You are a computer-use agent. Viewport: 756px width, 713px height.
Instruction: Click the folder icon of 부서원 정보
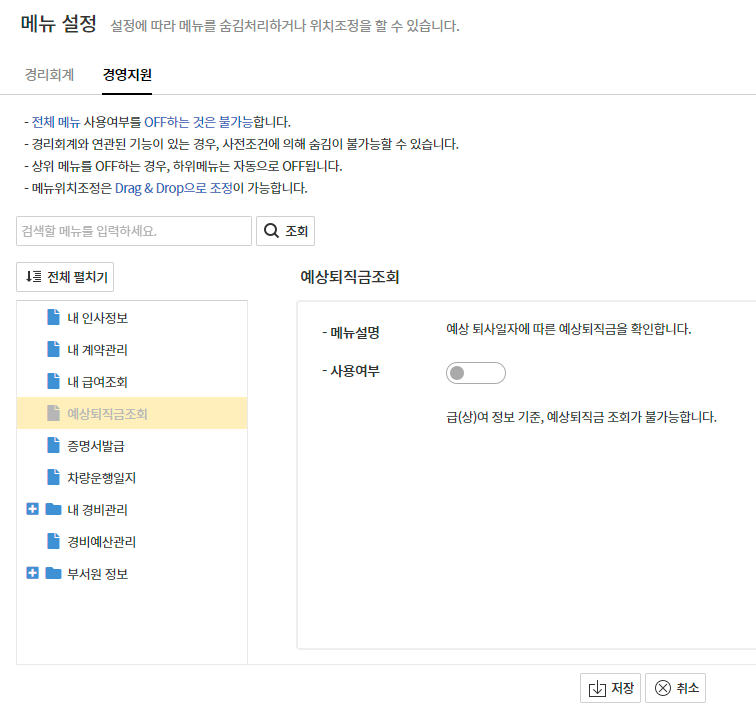point(53,574)
